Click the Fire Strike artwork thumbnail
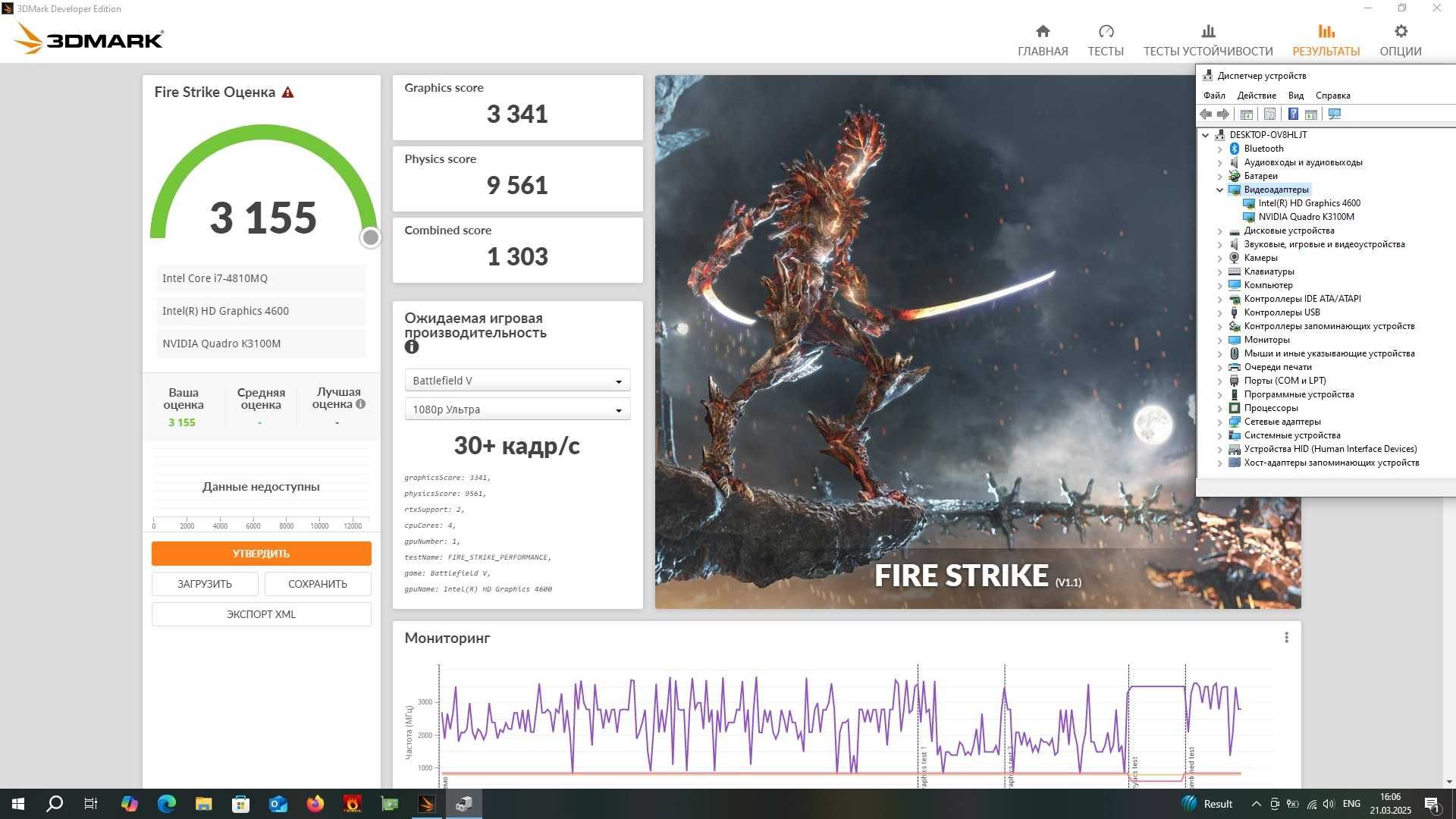Screen dimensions: 1456x819 point(925,341)
